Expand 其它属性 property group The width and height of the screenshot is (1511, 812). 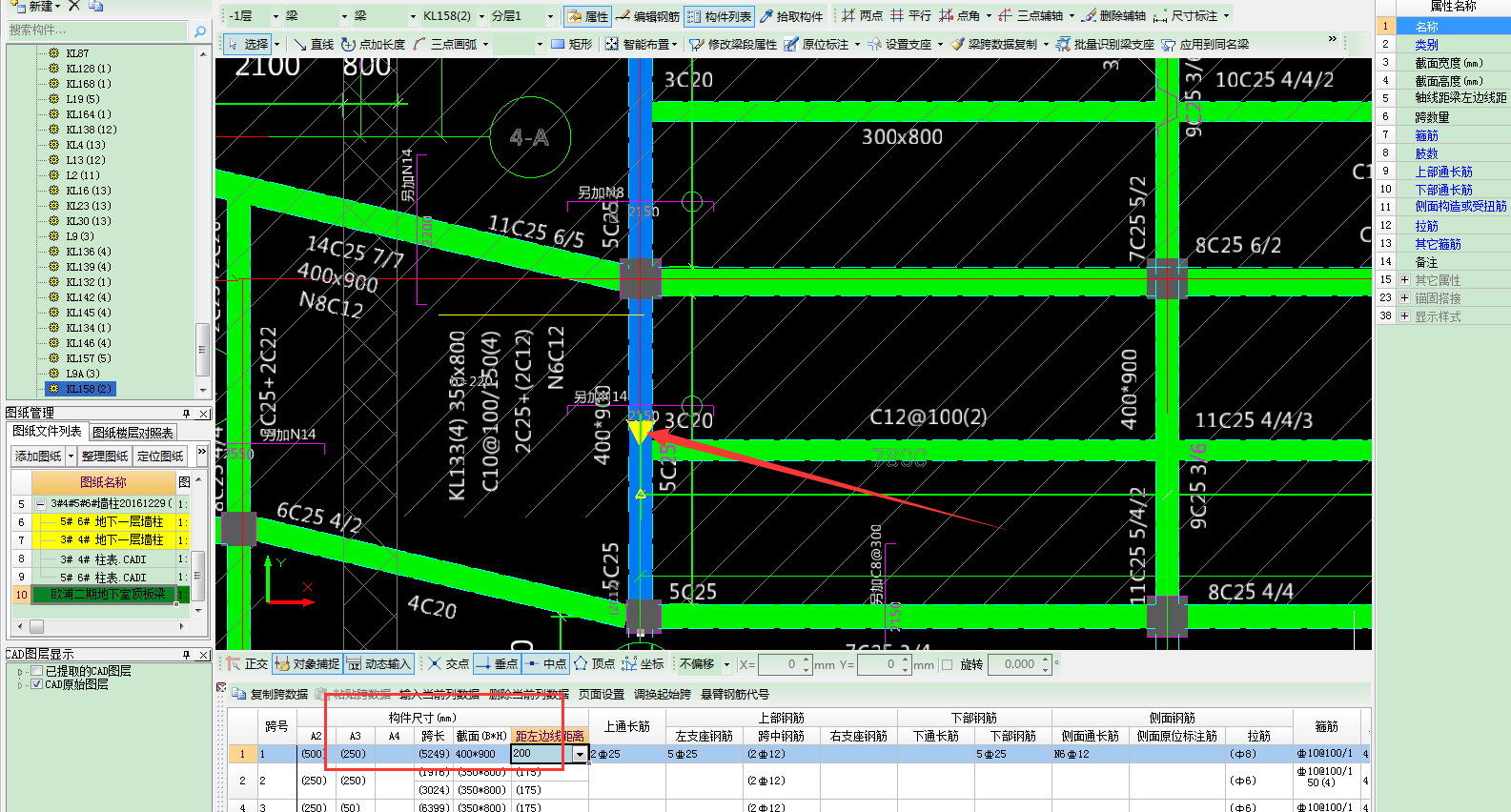point(1404,280)
